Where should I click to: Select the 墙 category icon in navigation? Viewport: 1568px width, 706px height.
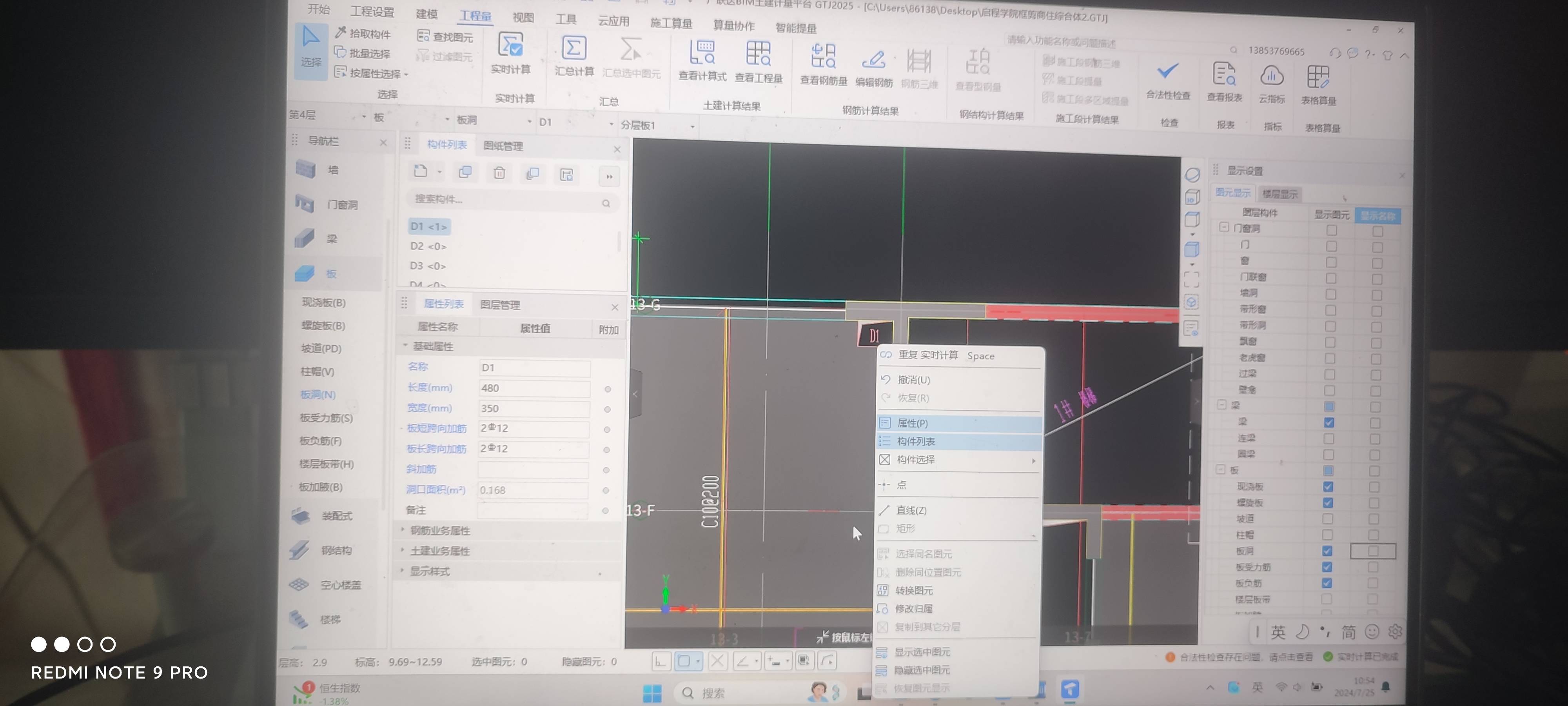click(306, 169)
